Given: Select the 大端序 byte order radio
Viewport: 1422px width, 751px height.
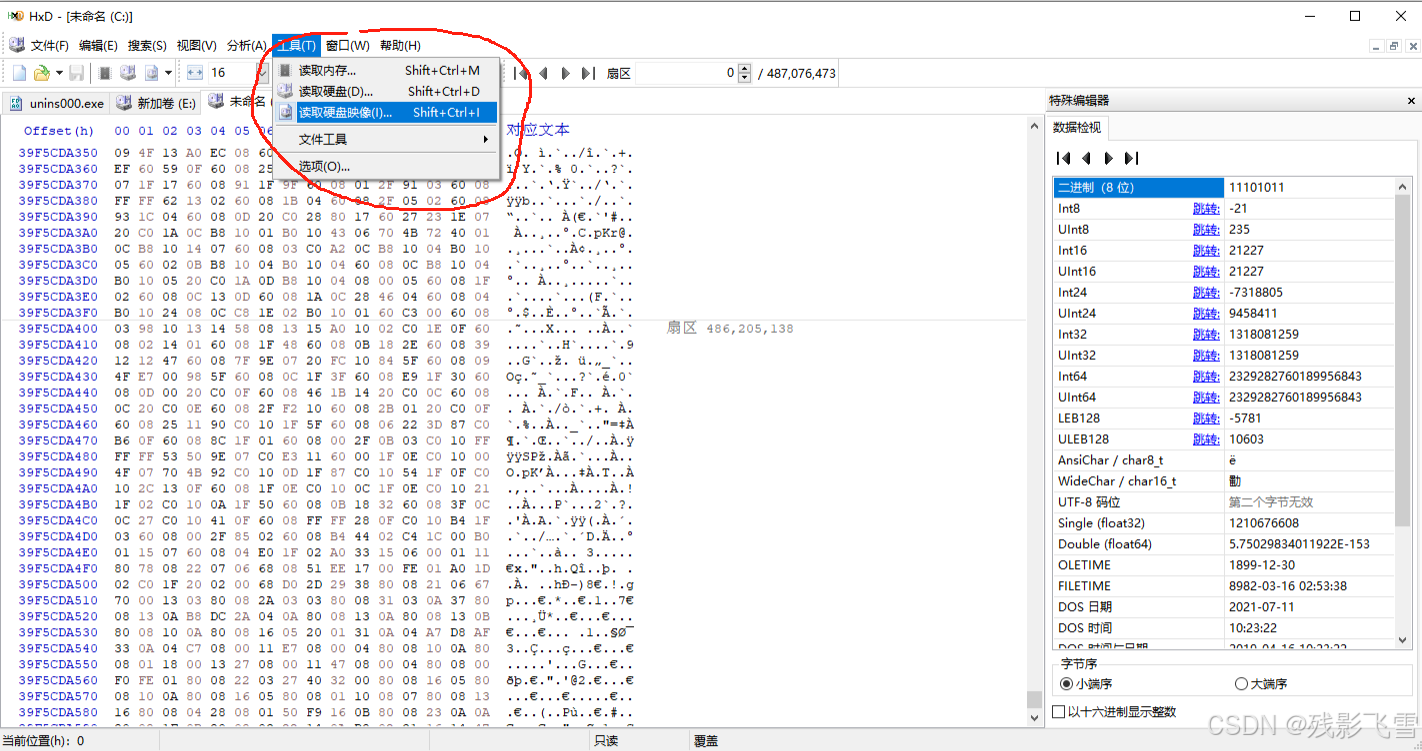Looking at the screenshot, I should (x=1261, y=684).
